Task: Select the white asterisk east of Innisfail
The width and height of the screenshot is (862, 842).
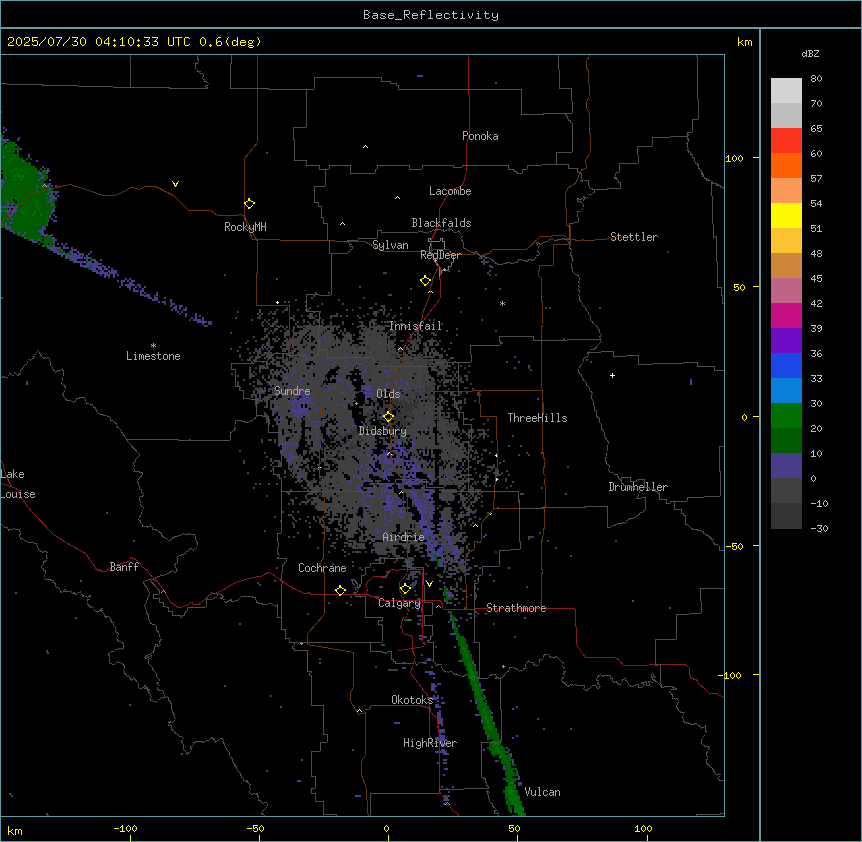Action: coord(502,303)
